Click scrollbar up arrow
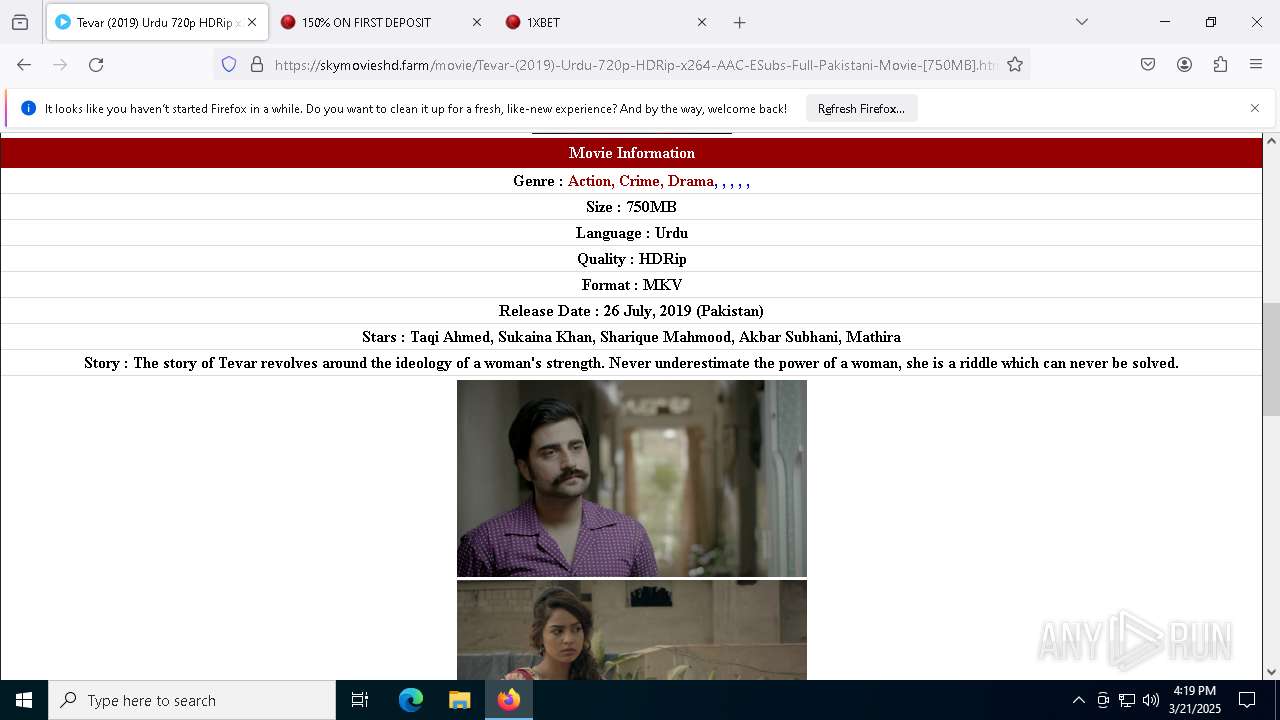The height and width of the screenshot is (720, 1280). pyautogui.click(x=1271, y=141)
